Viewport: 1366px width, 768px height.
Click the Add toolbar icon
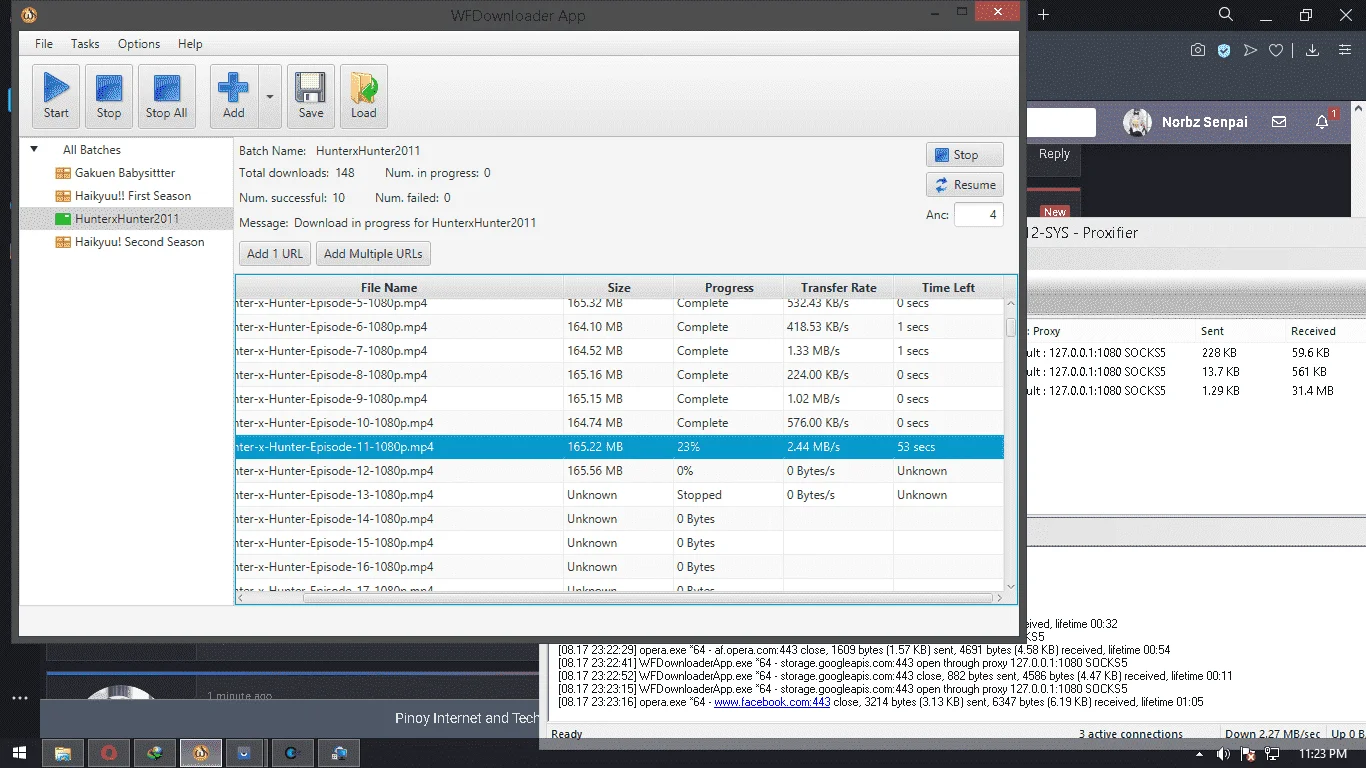tap(233, 96)
